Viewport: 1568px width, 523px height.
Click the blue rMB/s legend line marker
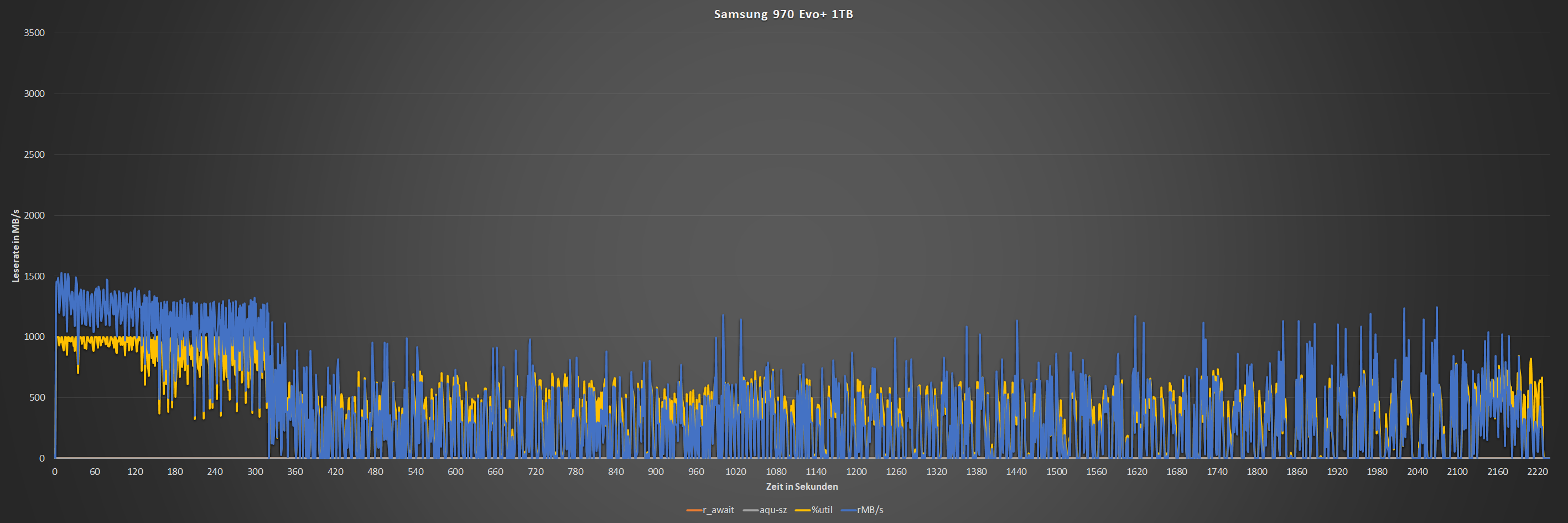tap(849, 510)
